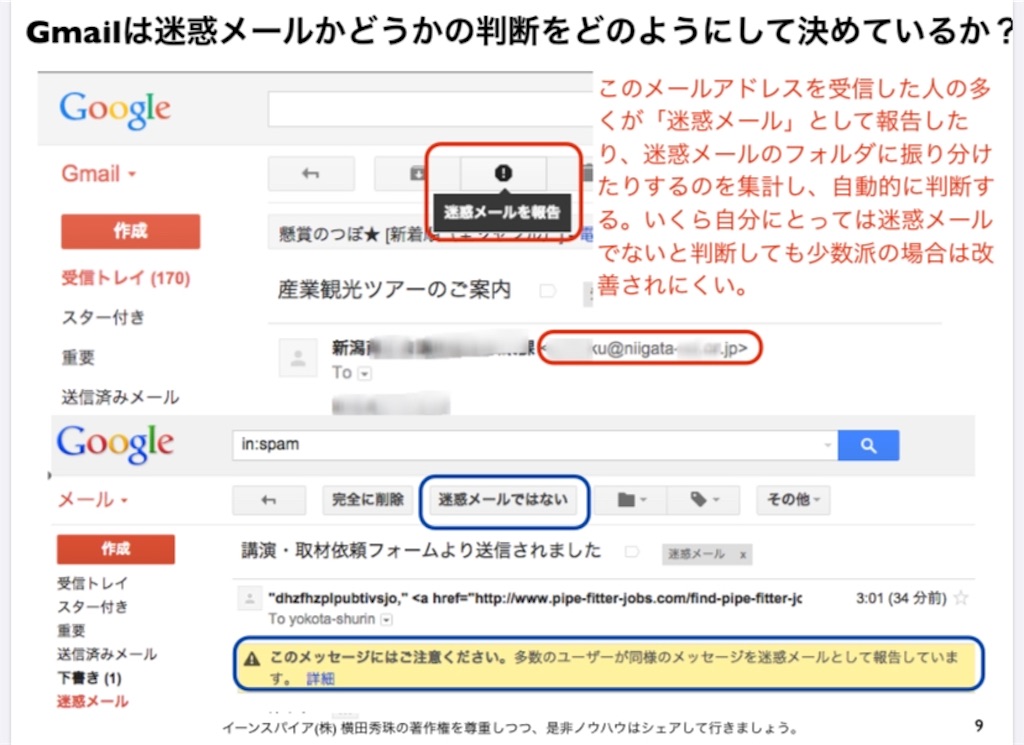Image resolution: width=1024 pixels, height=745 pixels.
Task: Click lower Google logo
Action: 115,444
